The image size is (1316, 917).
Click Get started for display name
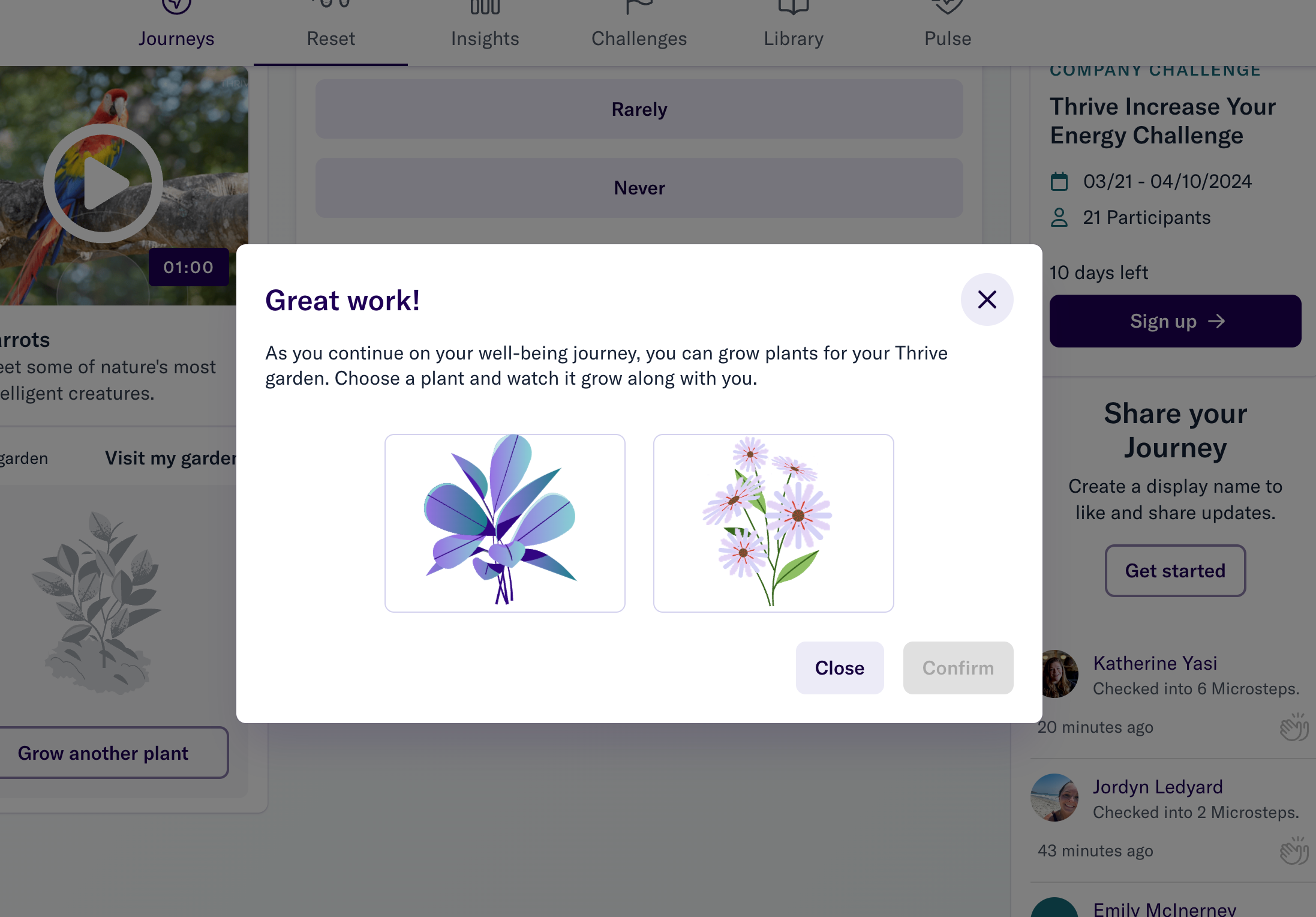click(x=1174, y=570)
